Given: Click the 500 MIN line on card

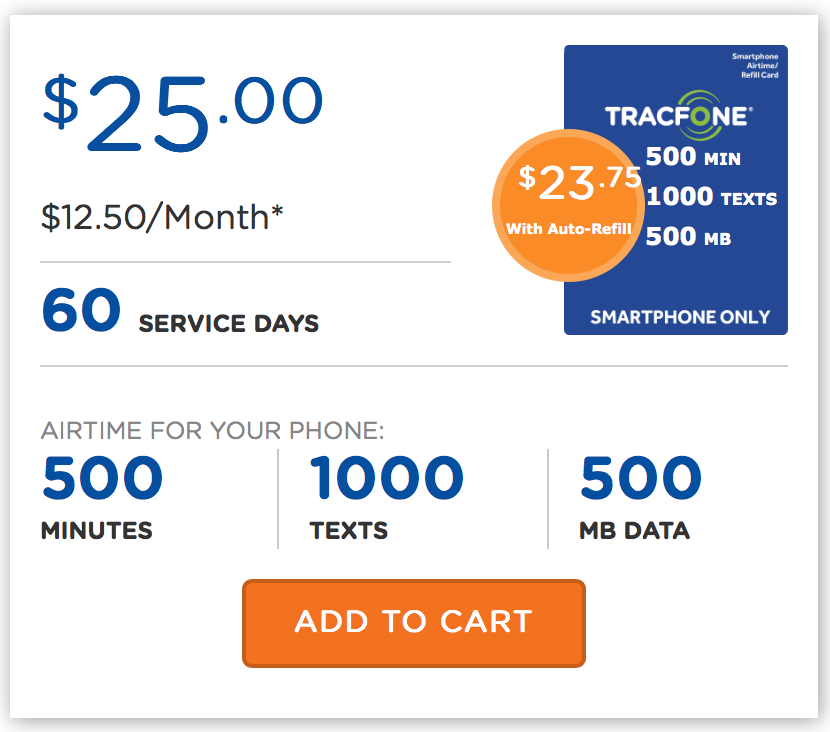Looking at the screenshot, I should [693, 157].
